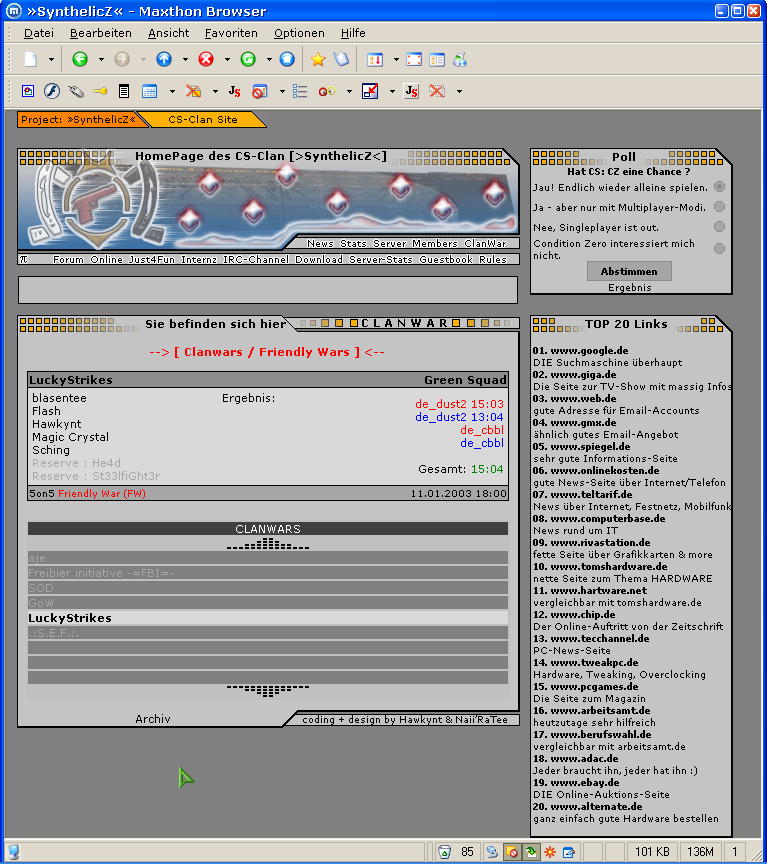
Task: Open dropdown arrow beside the Refresh button
Action: [269, 60]
